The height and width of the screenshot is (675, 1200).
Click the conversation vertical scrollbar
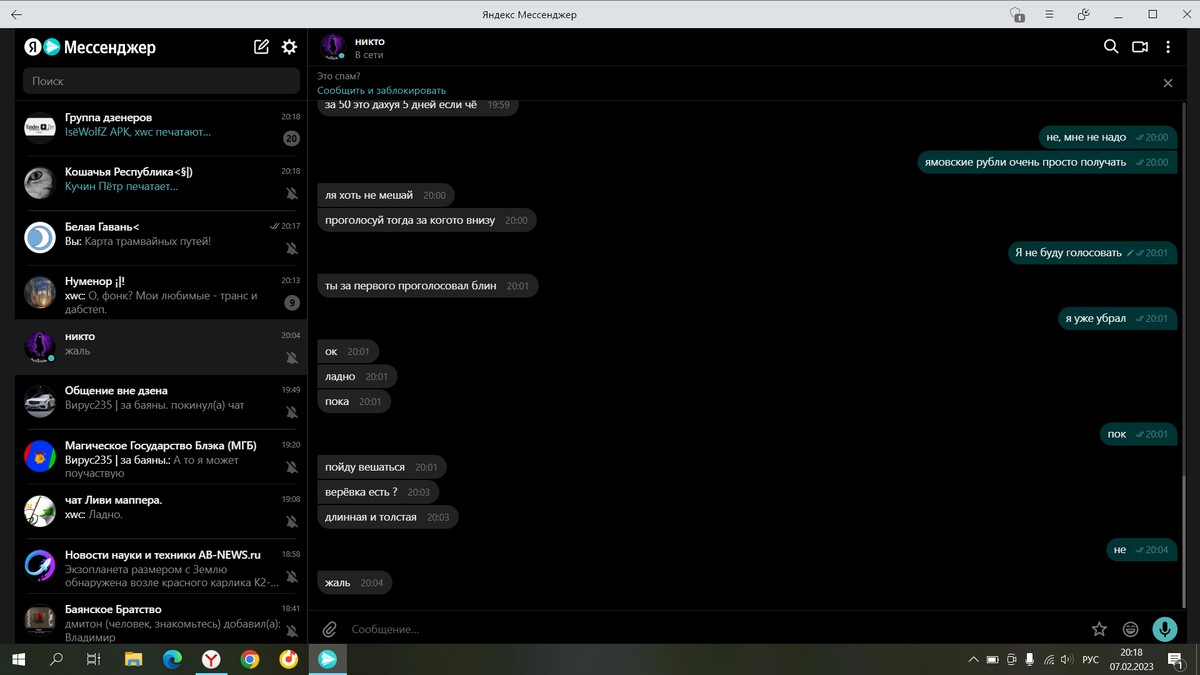(x=1184, y=540)
